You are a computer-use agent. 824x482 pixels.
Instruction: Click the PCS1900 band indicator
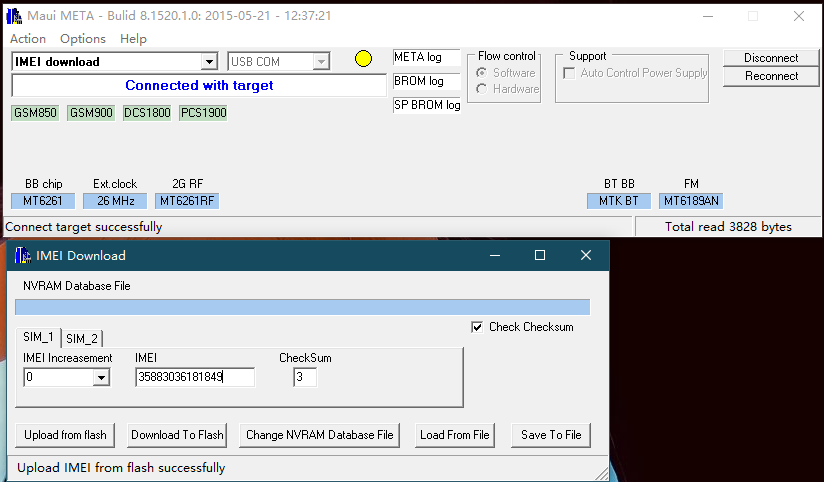[203, 113]
